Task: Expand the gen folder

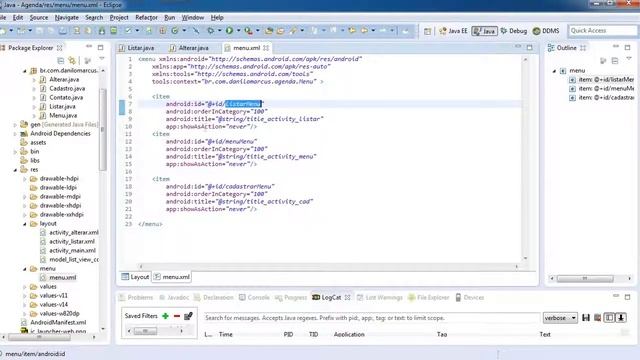Action: [x=16, y=124]
